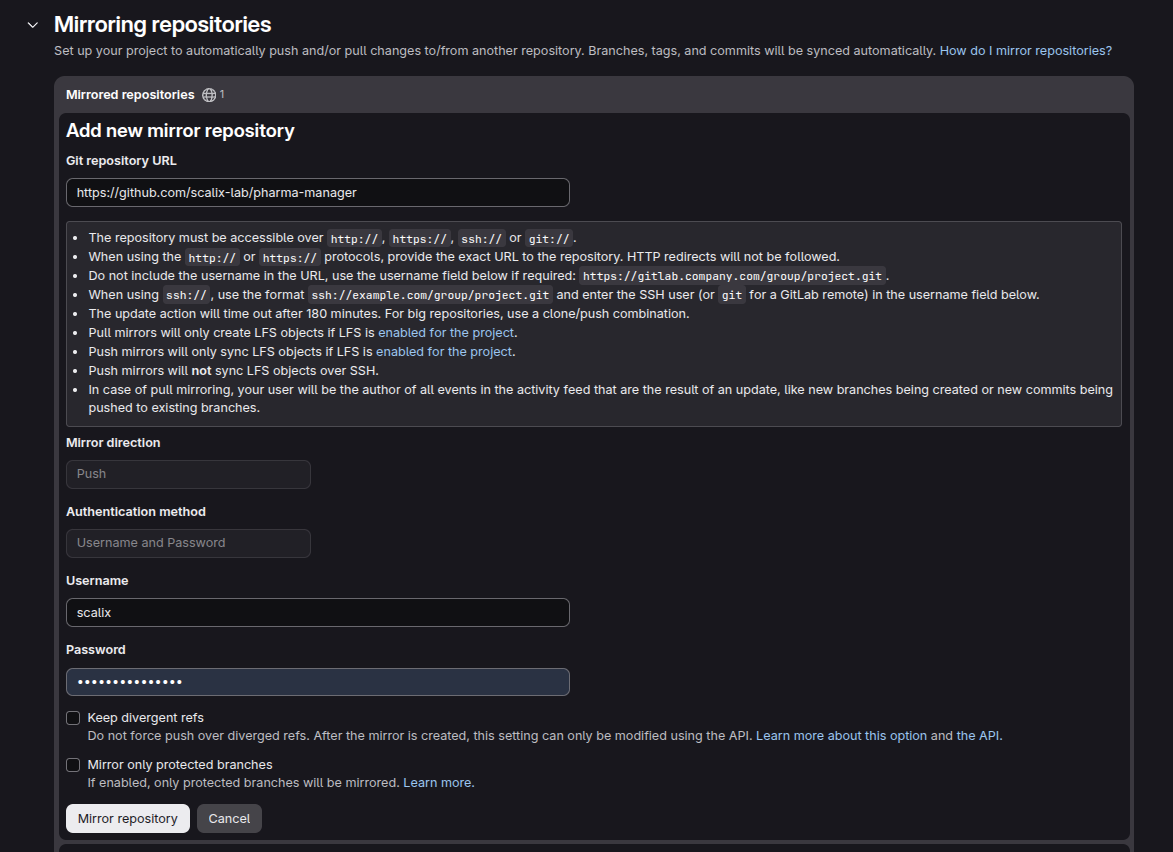1173x852 pixels.
Task: Cancel adding the new mirror
Action: [229, 818]
